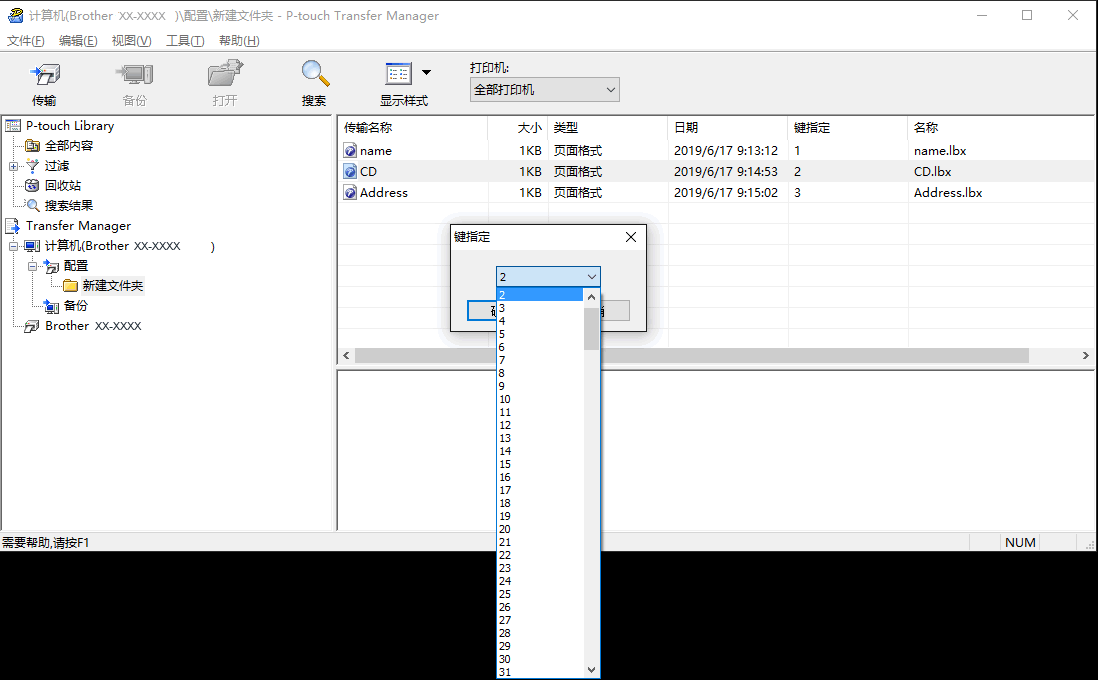The height and width of the screenshot is (680, 1098).
Task: Select the Address.lbx cell
Action: pyautogui.click(x=947, y=193)
